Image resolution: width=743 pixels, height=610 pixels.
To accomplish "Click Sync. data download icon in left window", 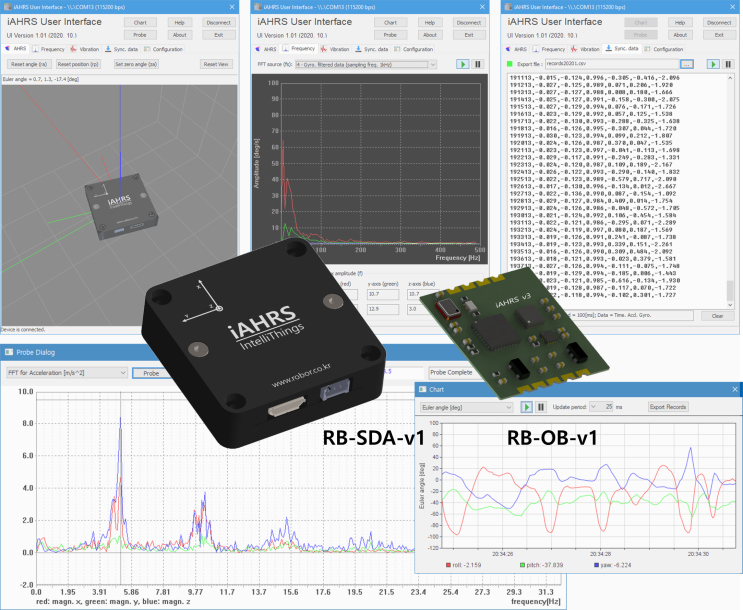I will point(108,49).
